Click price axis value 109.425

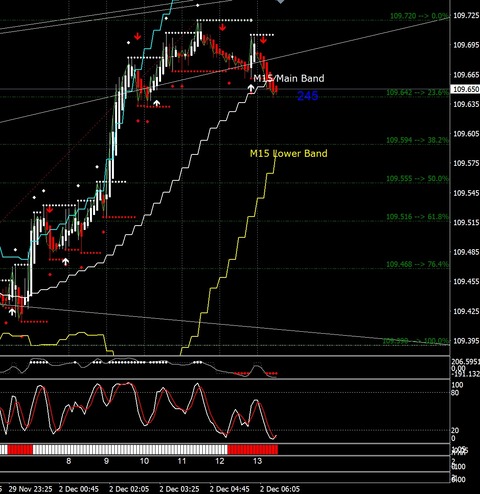[x=466, y=311]
